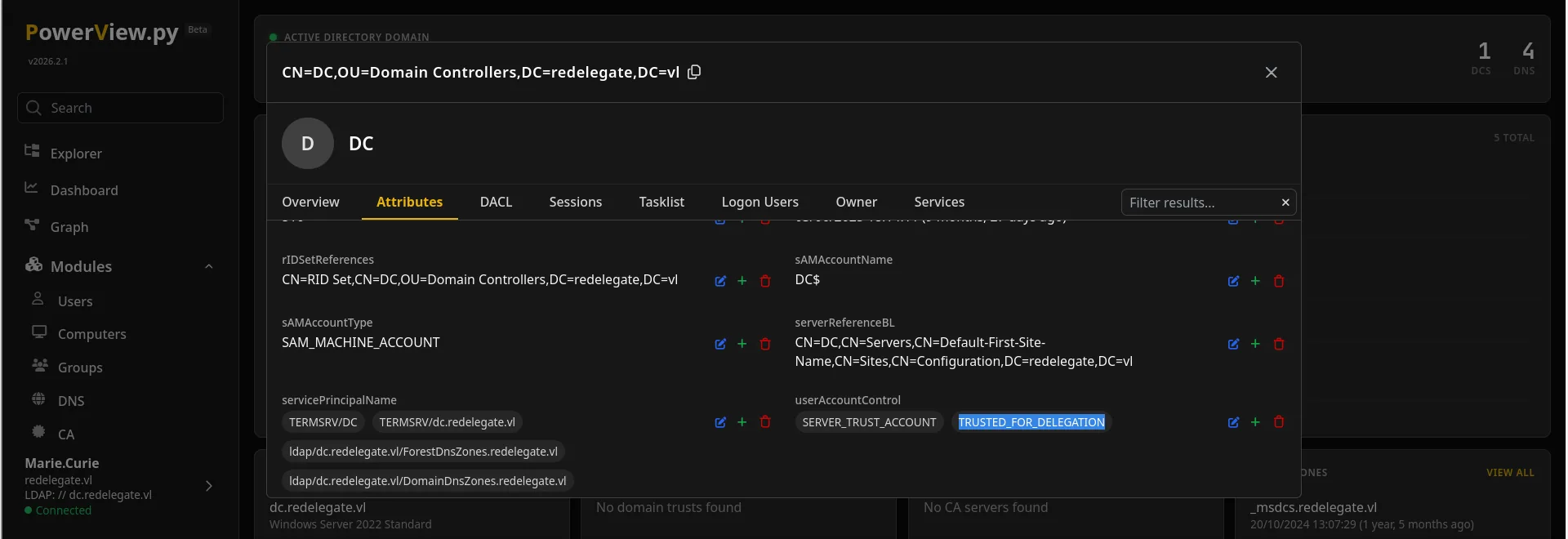Switch to the Overview tab
This screenshot has height=539, width=1568.
(310, 202)
